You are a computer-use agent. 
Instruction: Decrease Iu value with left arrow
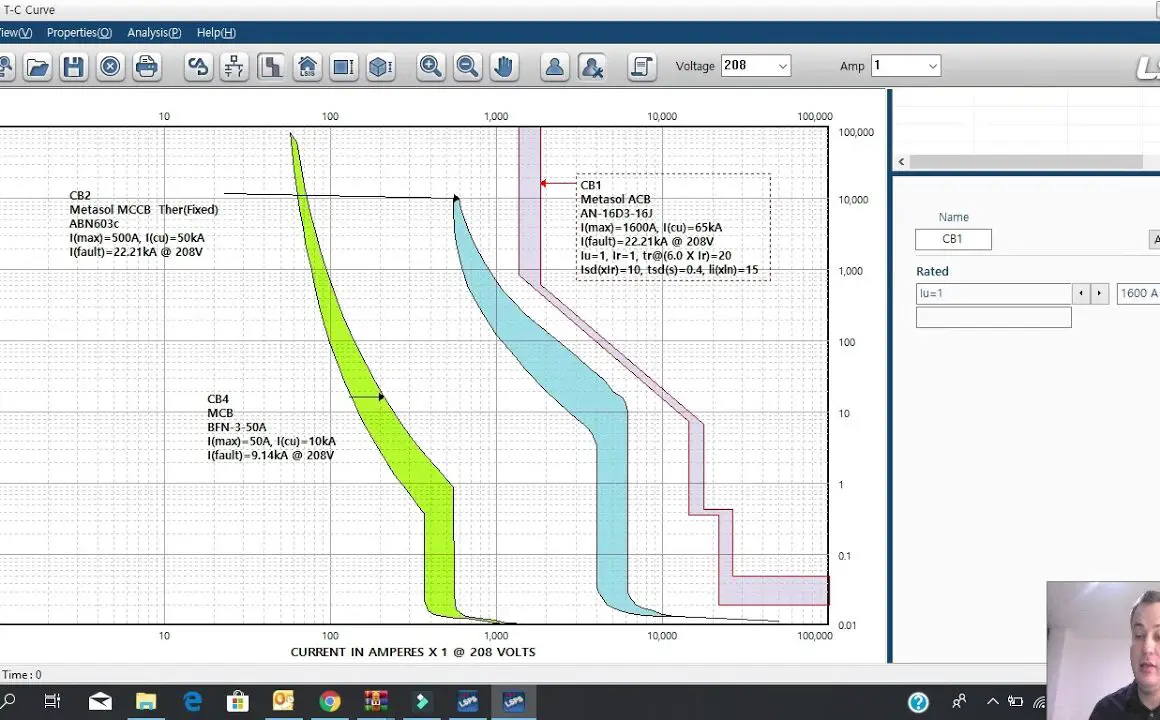(x=1081, y=293)
